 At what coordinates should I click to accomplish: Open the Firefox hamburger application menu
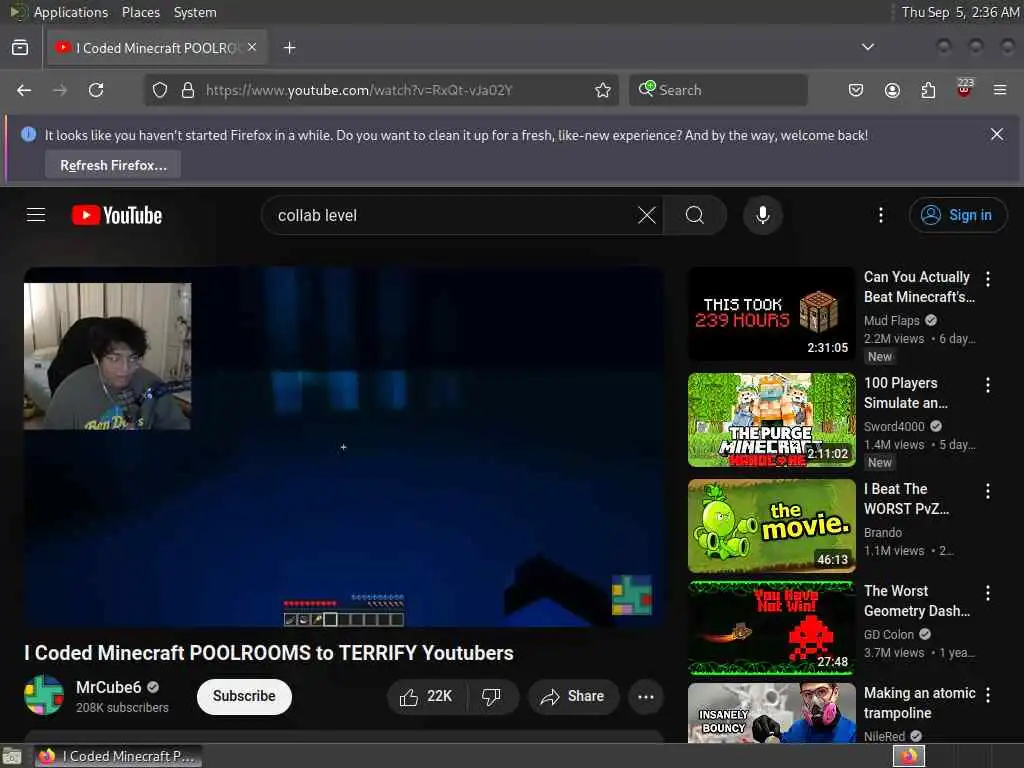[1000, 90]
